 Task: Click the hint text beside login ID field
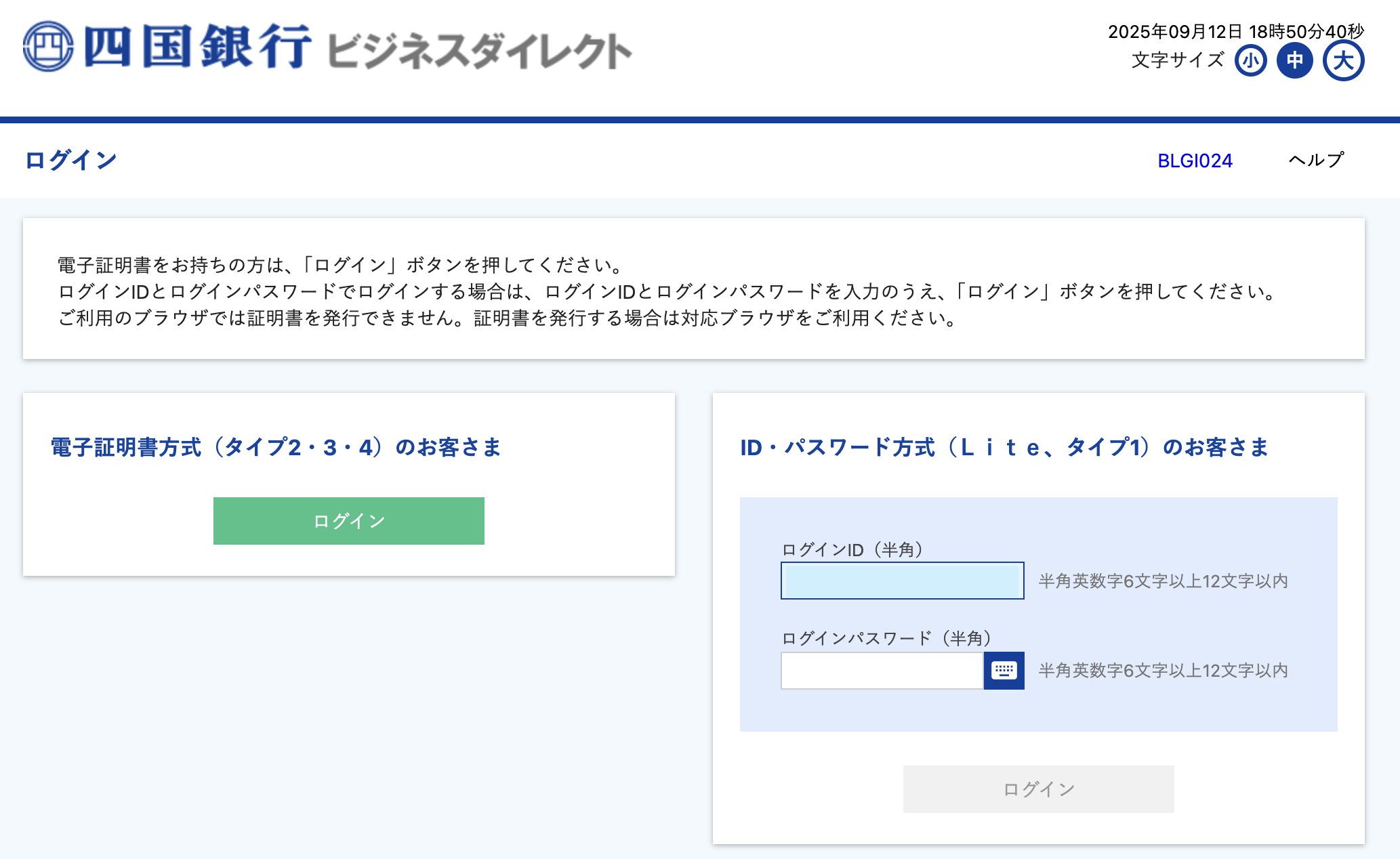pos(1163,581)
